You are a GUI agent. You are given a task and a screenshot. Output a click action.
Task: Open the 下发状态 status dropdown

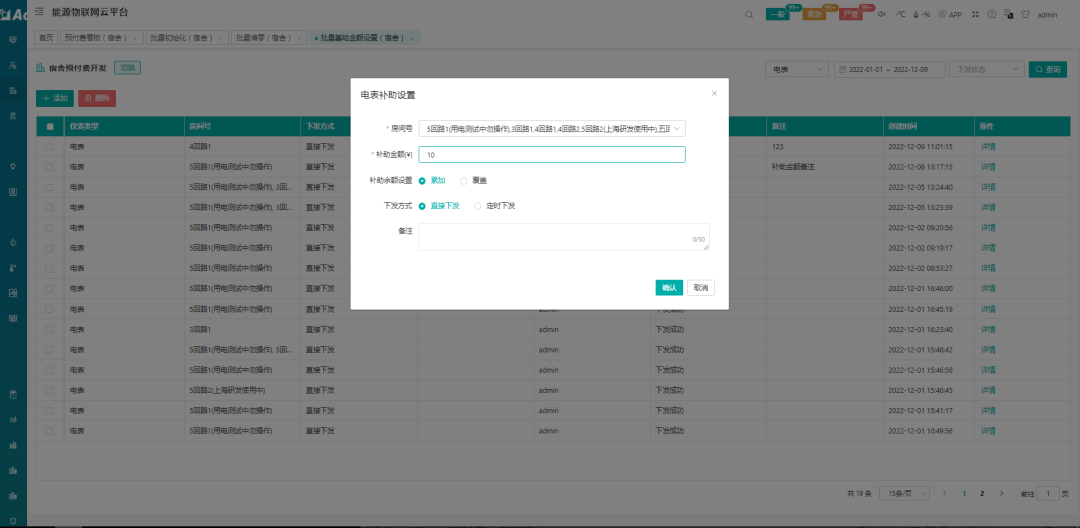[x=986, y=70]
